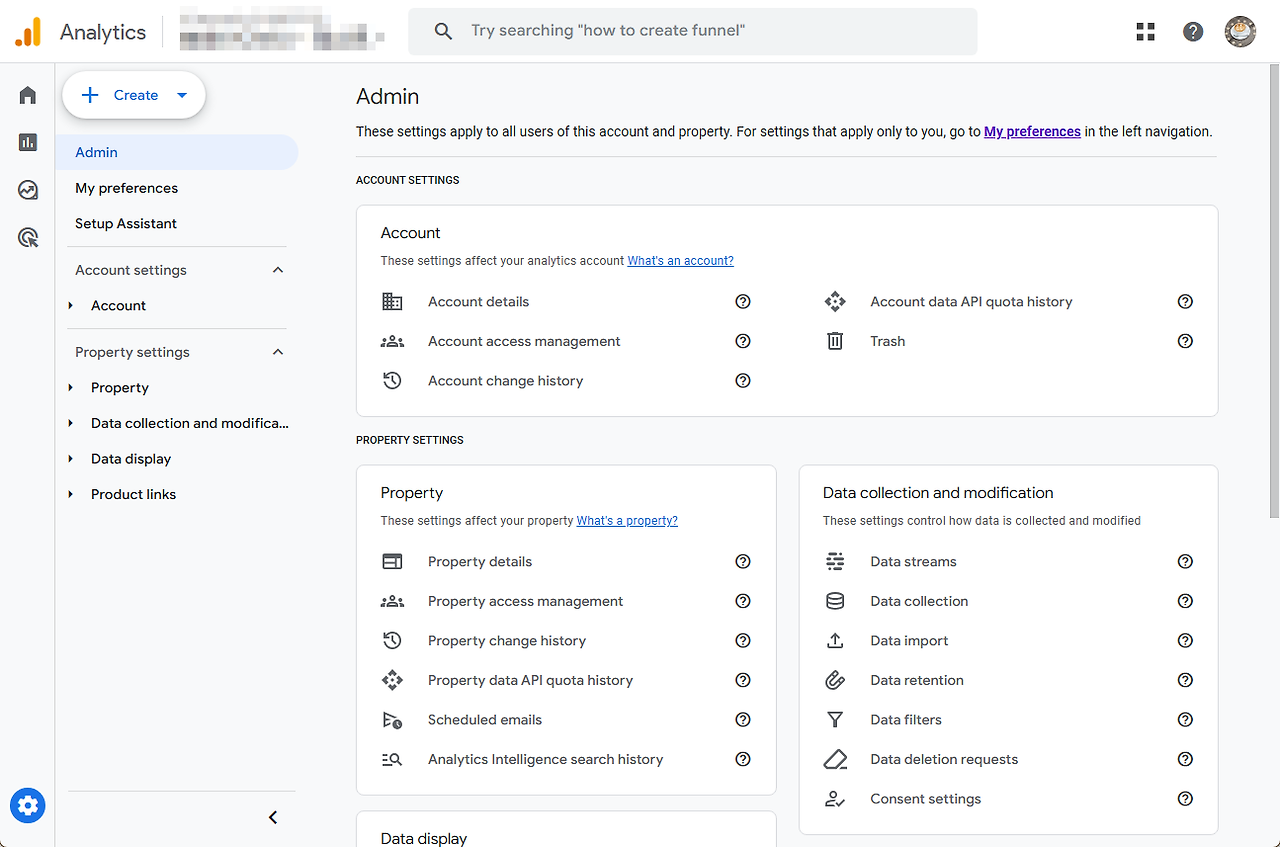
Task: Open the Home icon in left rail
Action: 28,95
